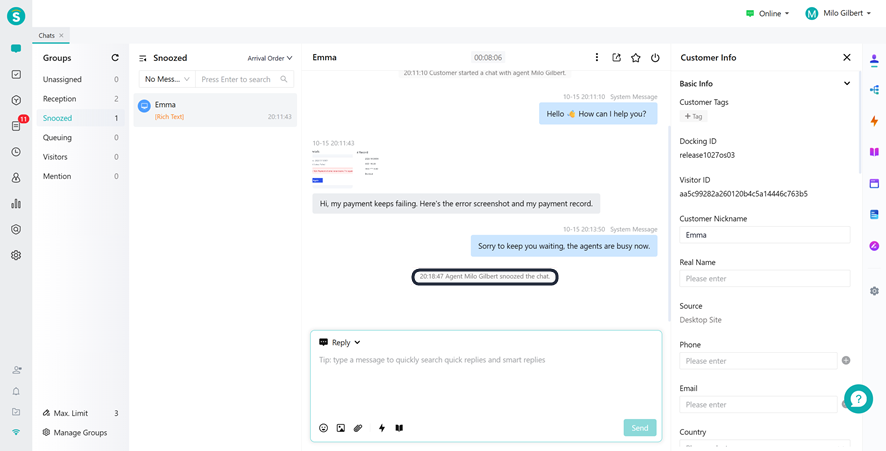886x451 pixels.
Task: Click the visitor ID text value
Action: (743, 194)
